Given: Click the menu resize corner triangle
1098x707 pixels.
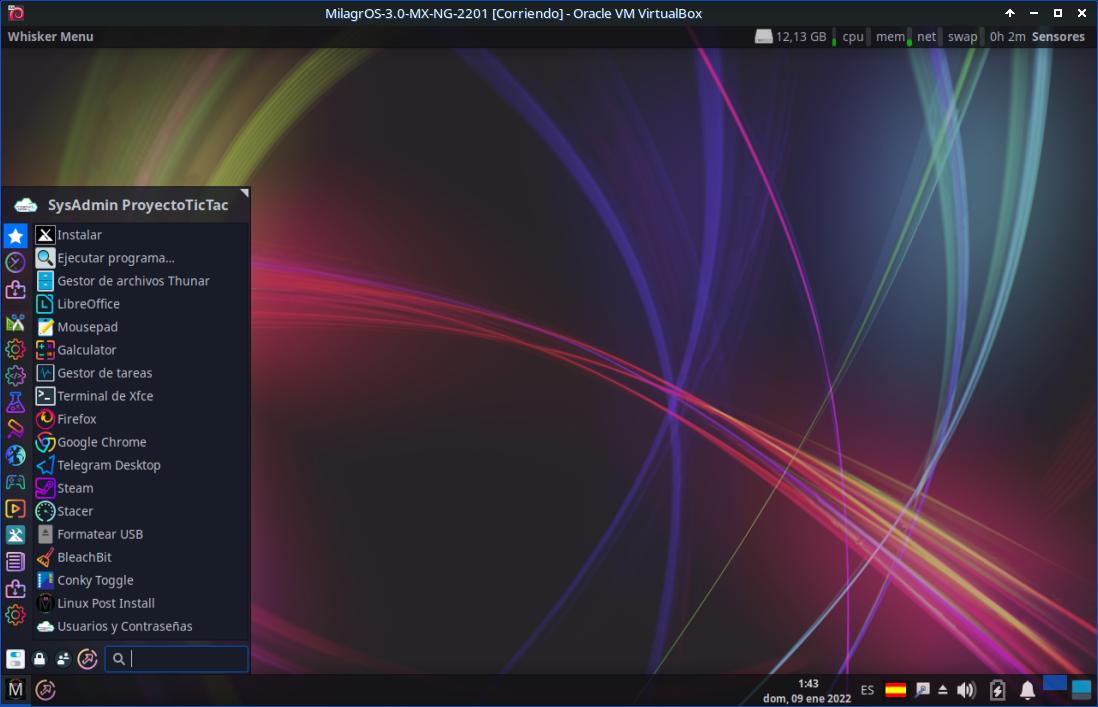Looking at the screenshot, I should [244, 192].
